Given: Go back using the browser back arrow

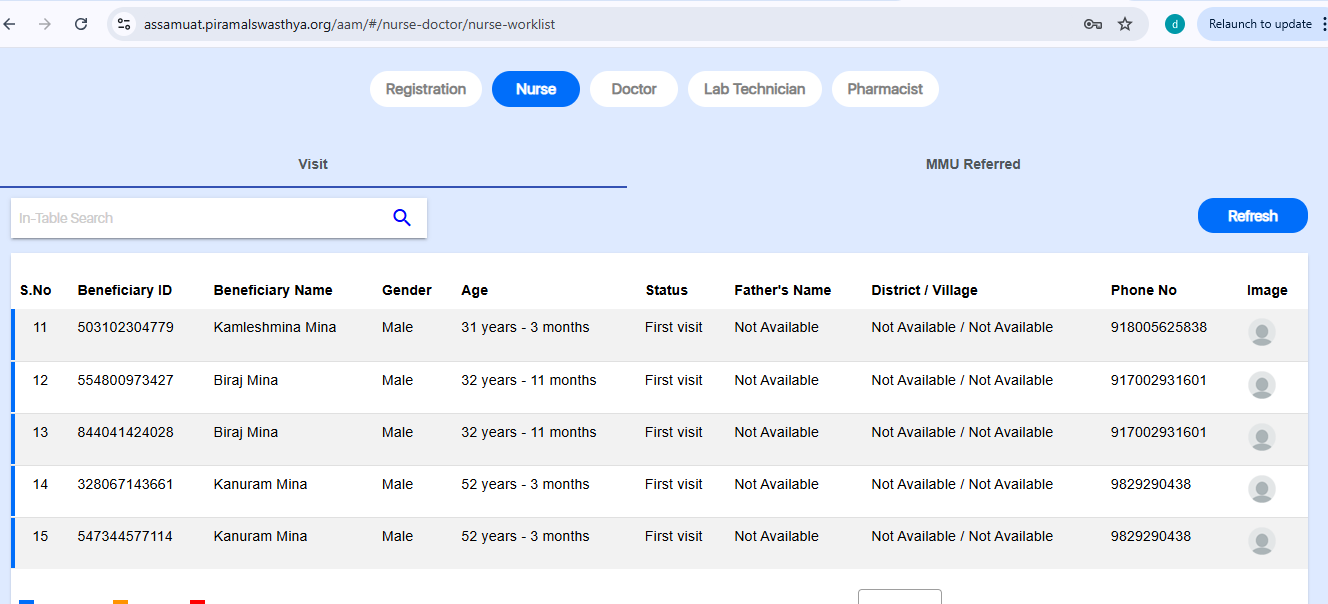Looking at the screenshot, I should click(x=11, y=24).
